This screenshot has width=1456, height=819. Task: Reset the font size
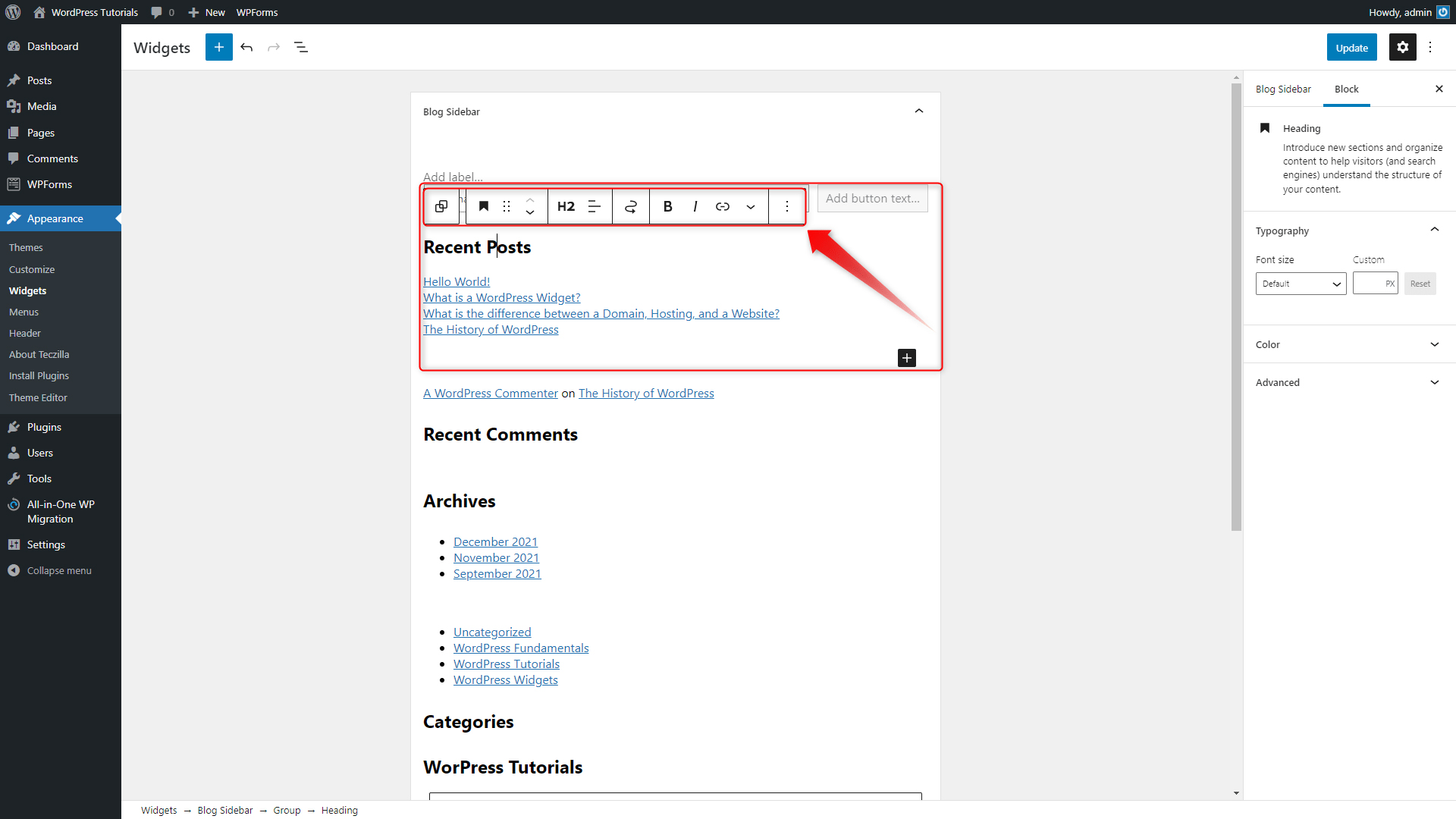click(x=1420, y=284)
